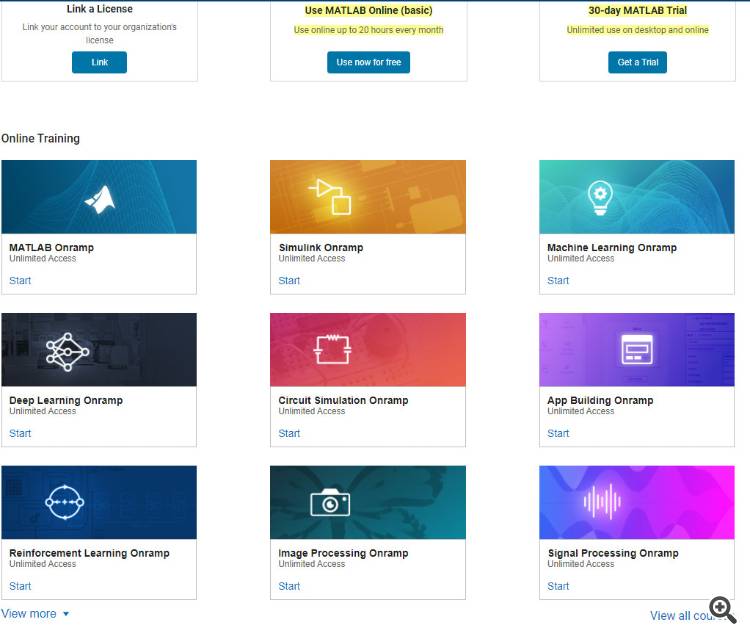Click the Online Training section heading
The image size is (750, 636).
[41, 138]
